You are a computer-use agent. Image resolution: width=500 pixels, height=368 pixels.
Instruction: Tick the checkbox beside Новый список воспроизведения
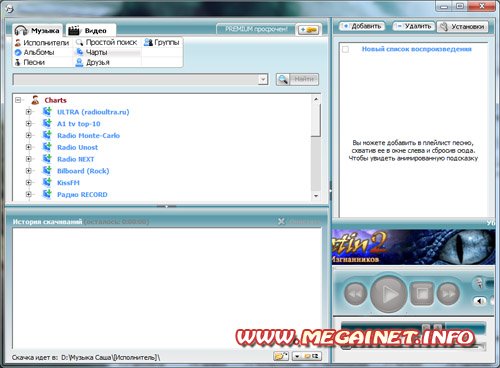pyautogui.click(x=346, y=49)
